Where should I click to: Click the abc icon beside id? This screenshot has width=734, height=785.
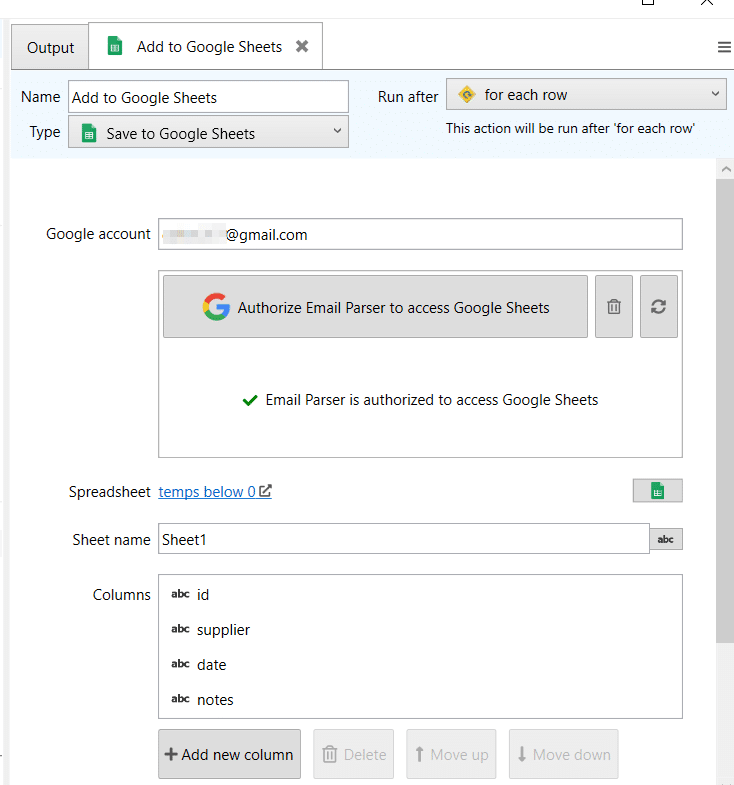(x=180, y=594)
